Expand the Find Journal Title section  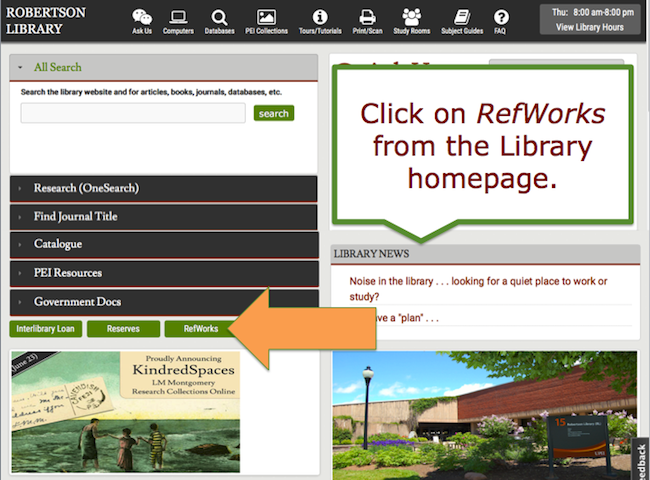[75, 216]
